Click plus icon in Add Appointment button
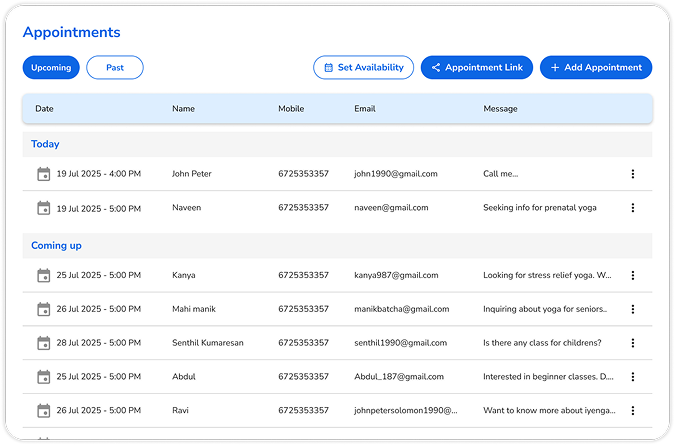This screenshot has height=445, width=675. (x=555, y=68)
